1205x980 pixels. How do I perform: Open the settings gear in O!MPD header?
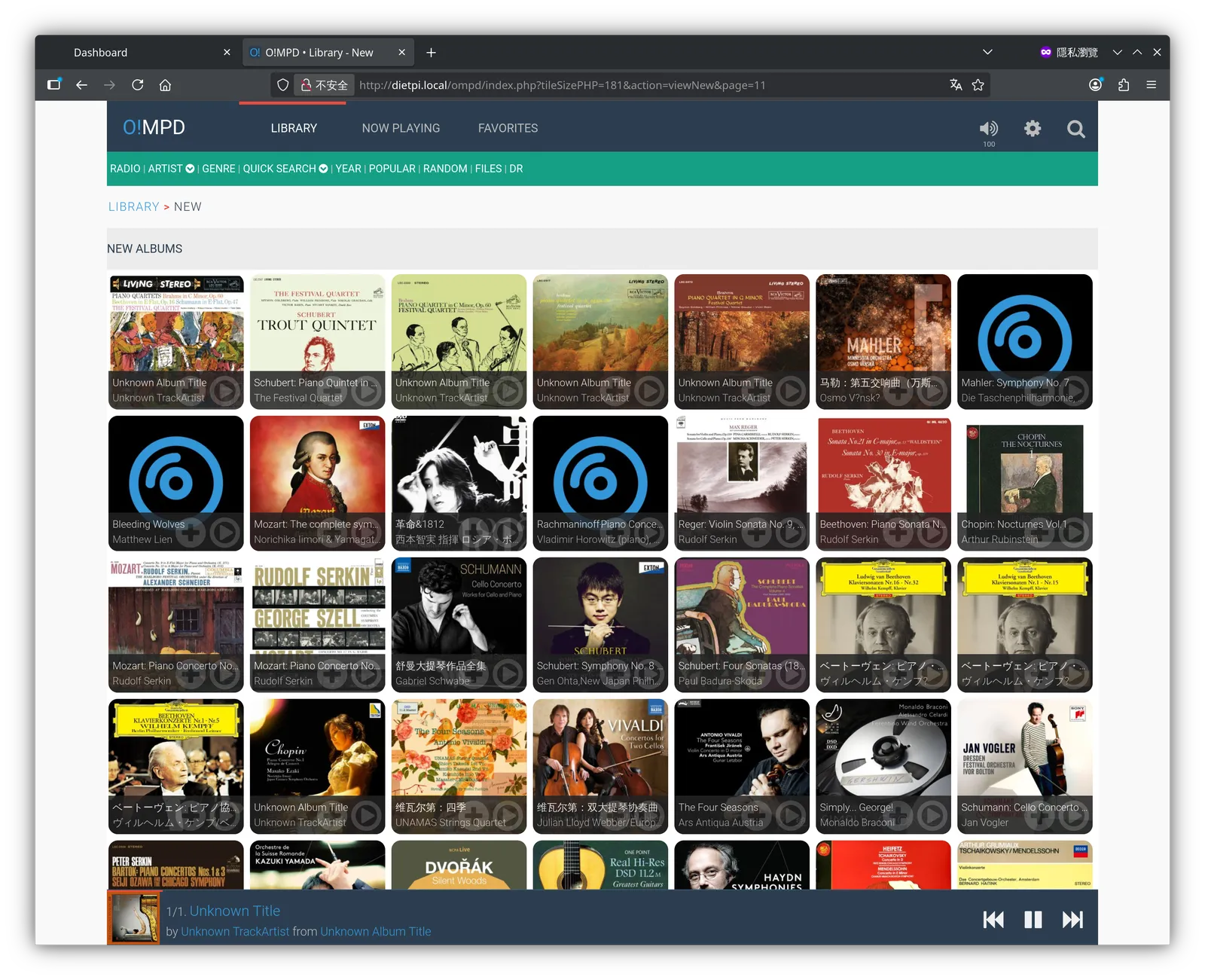click(1033, 129)
